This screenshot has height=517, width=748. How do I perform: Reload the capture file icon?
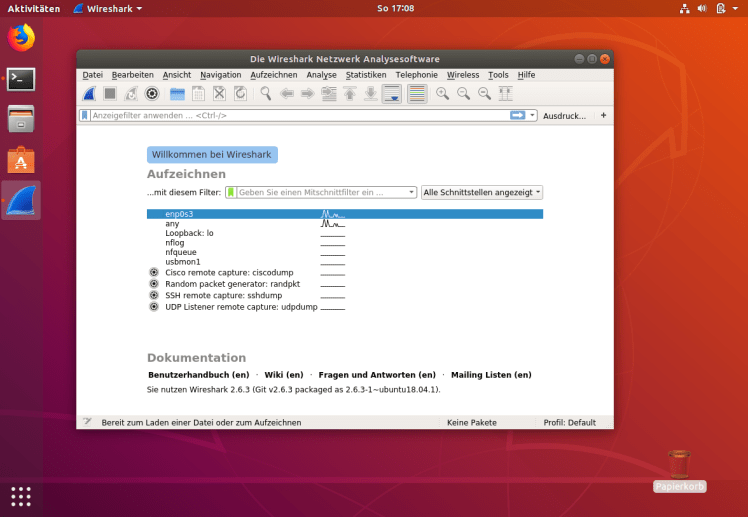[240, 93]
